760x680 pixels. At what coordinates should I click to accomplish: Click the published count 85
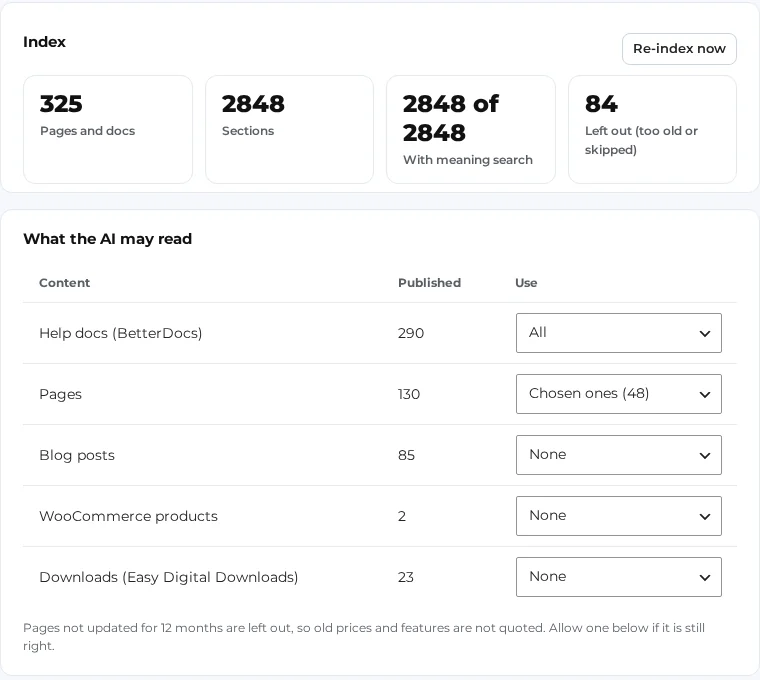click(407, 456)
